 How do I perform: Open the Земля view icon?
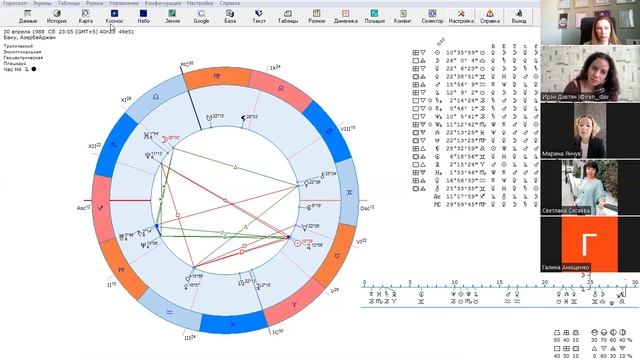coord(172,16)
